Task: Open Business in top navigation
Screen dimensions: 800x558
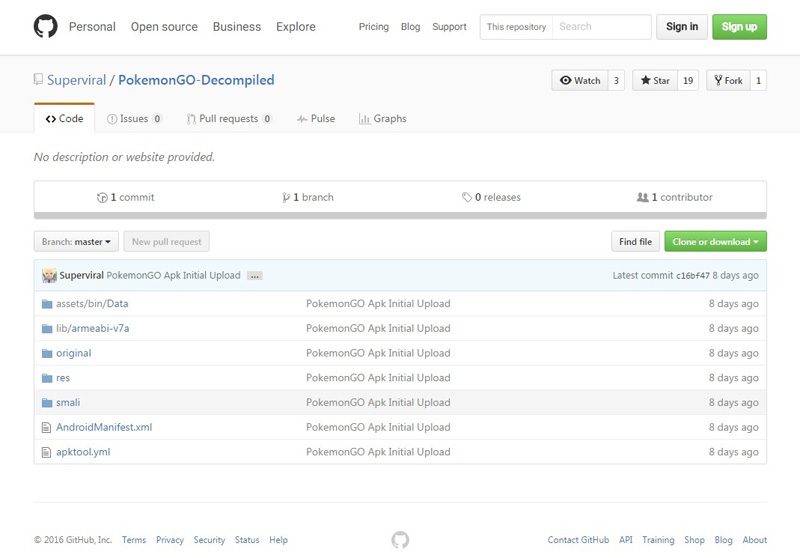Action: (x=237, y=27)
